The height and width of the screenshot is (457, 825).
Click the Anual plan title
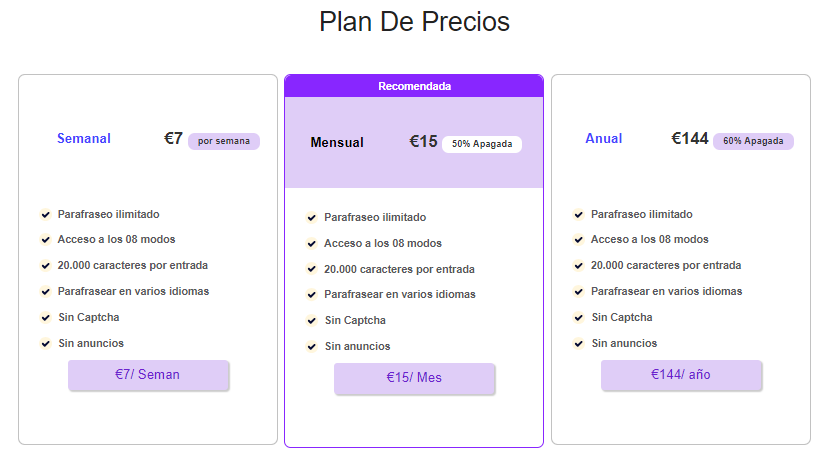coord(603,138)
